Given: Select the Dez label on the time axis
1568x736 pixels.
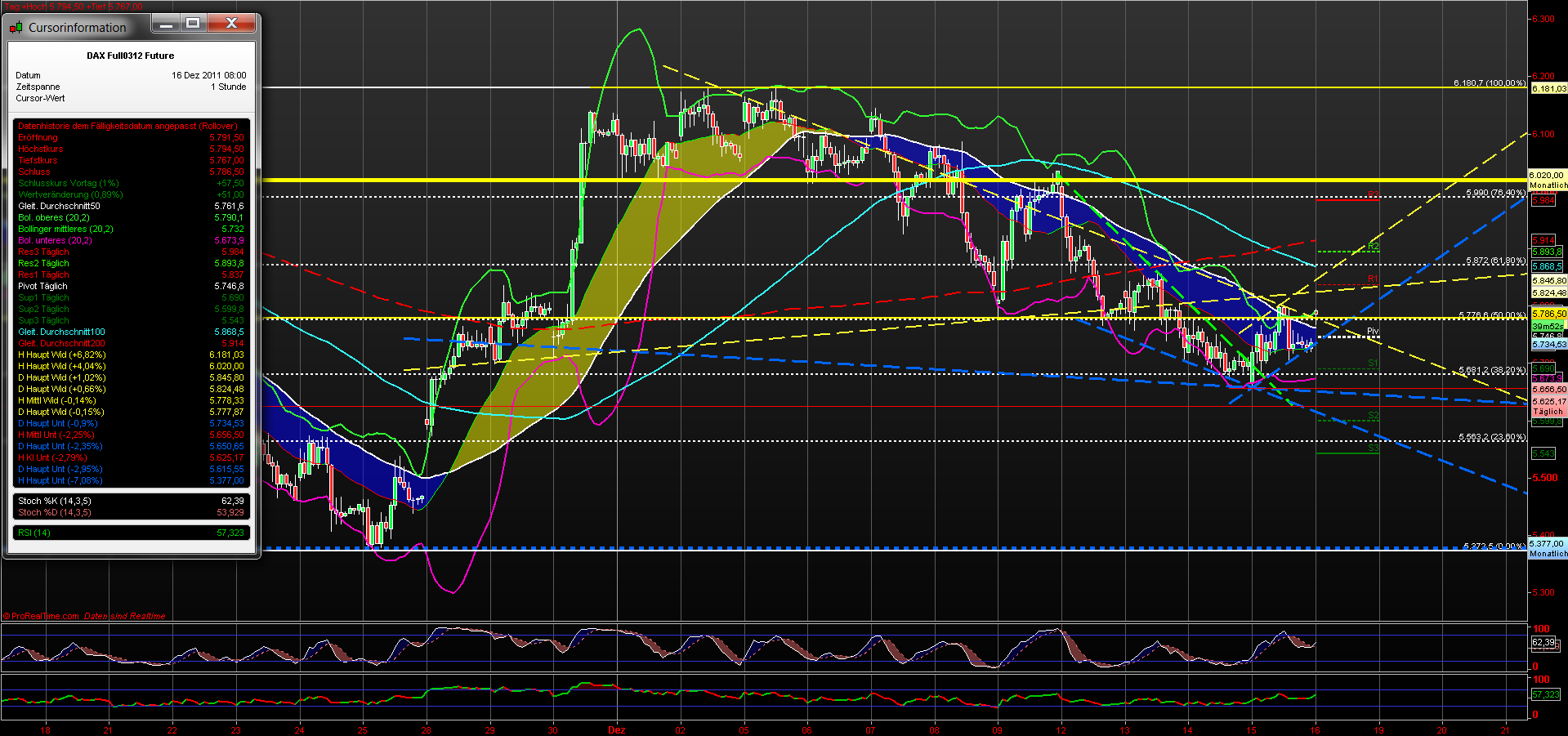Looking at the screenshot, I should tap(617, 729).
